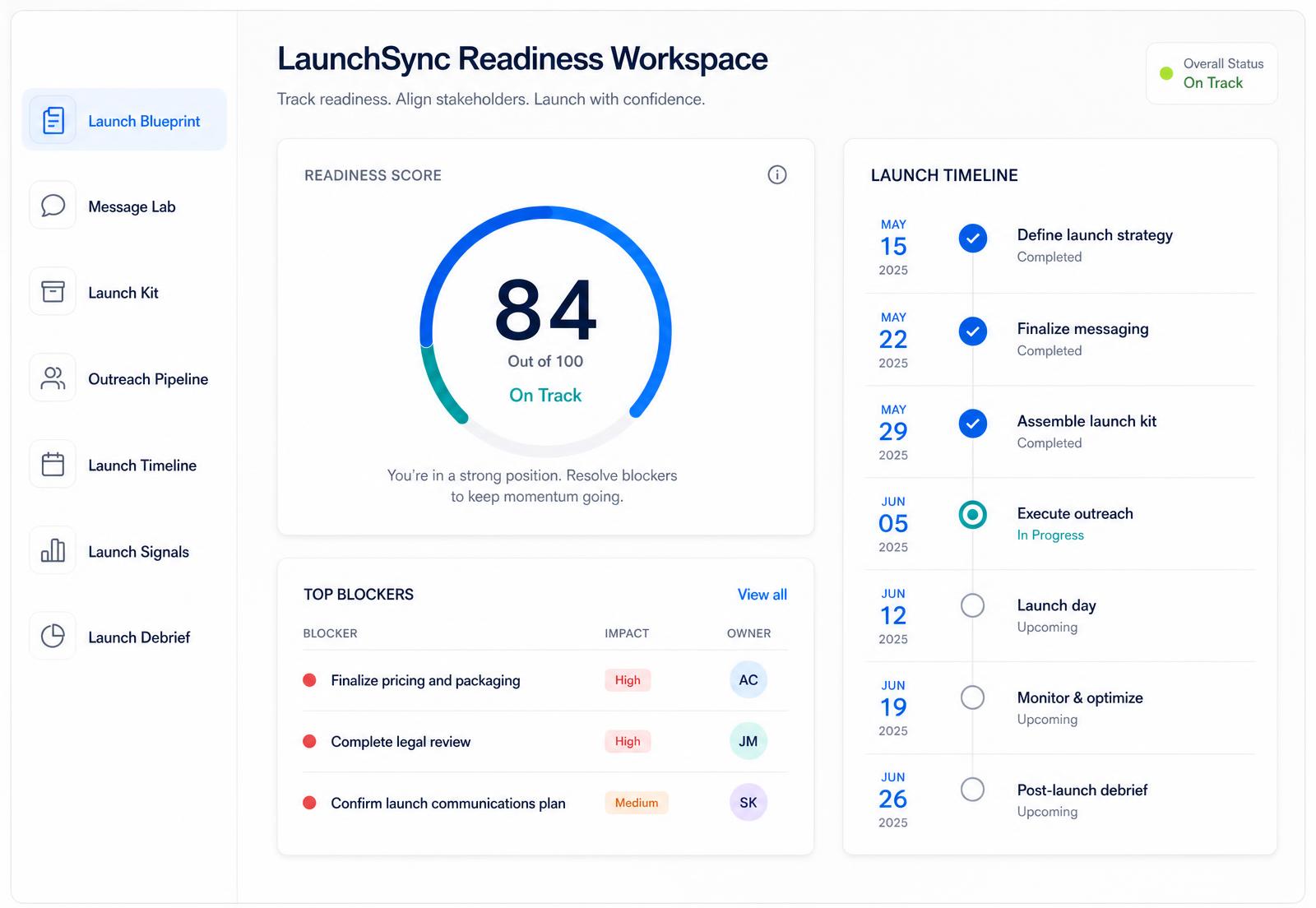1316x908 pixels.
Task: Click the AC owner avatar
Action: (748, 679)
